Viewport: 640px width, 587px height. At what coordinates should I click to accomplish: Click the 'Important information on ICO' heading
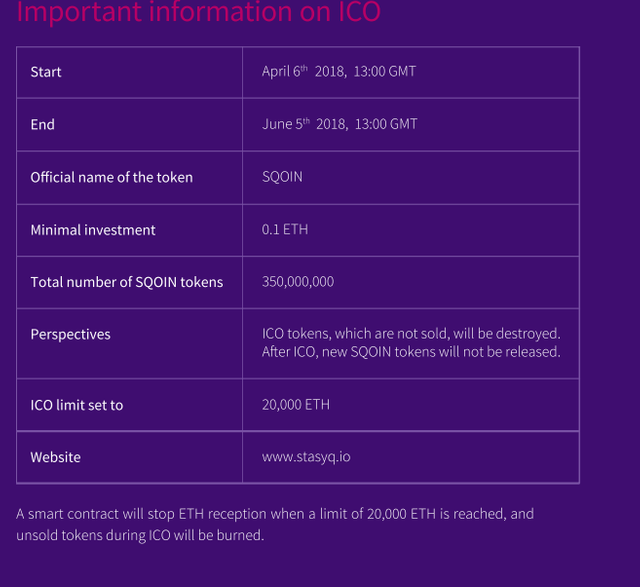pyautogui.click(x=199, y=14)
